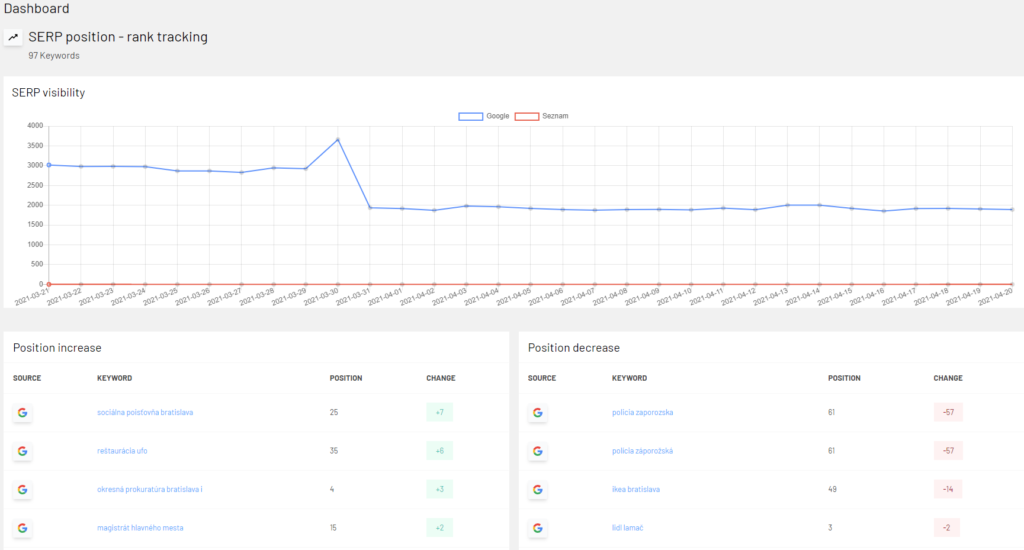Screen dimensions: 1024x550
Task: Click the Position decrease panel title
Action: [573, 348]
